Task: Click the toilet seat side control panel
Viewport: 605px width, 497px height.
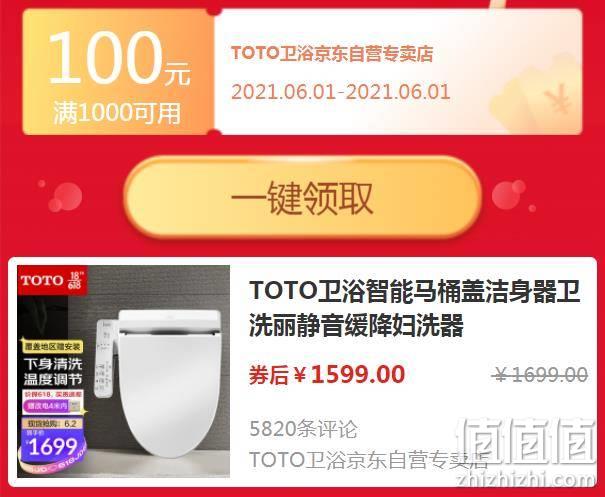Action: pyautogui.click(x=105, y=358)
